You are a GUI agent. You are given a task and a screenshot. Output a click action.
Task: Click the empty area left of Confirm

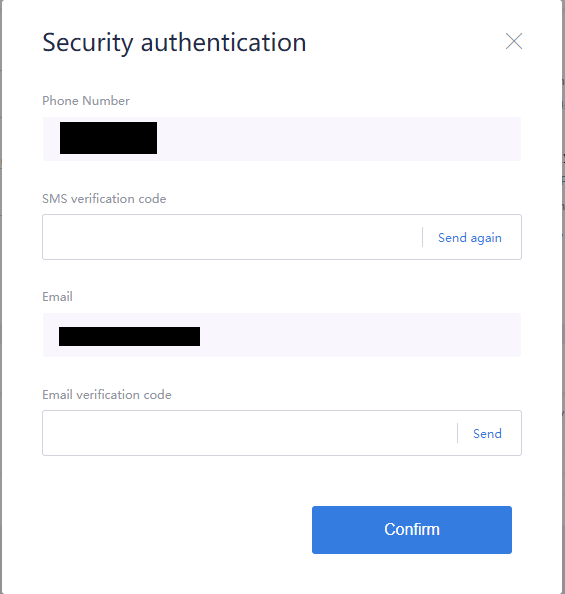pos(174,530)
